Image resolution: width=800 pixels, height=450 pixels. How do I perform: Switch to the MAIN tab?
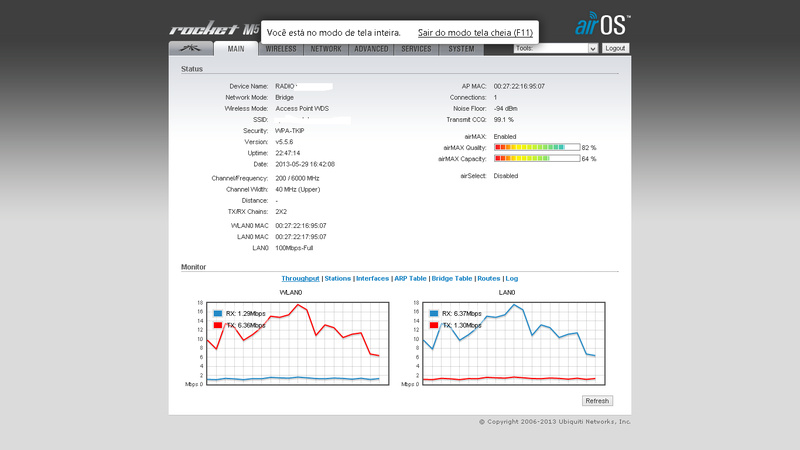[236, 49]
